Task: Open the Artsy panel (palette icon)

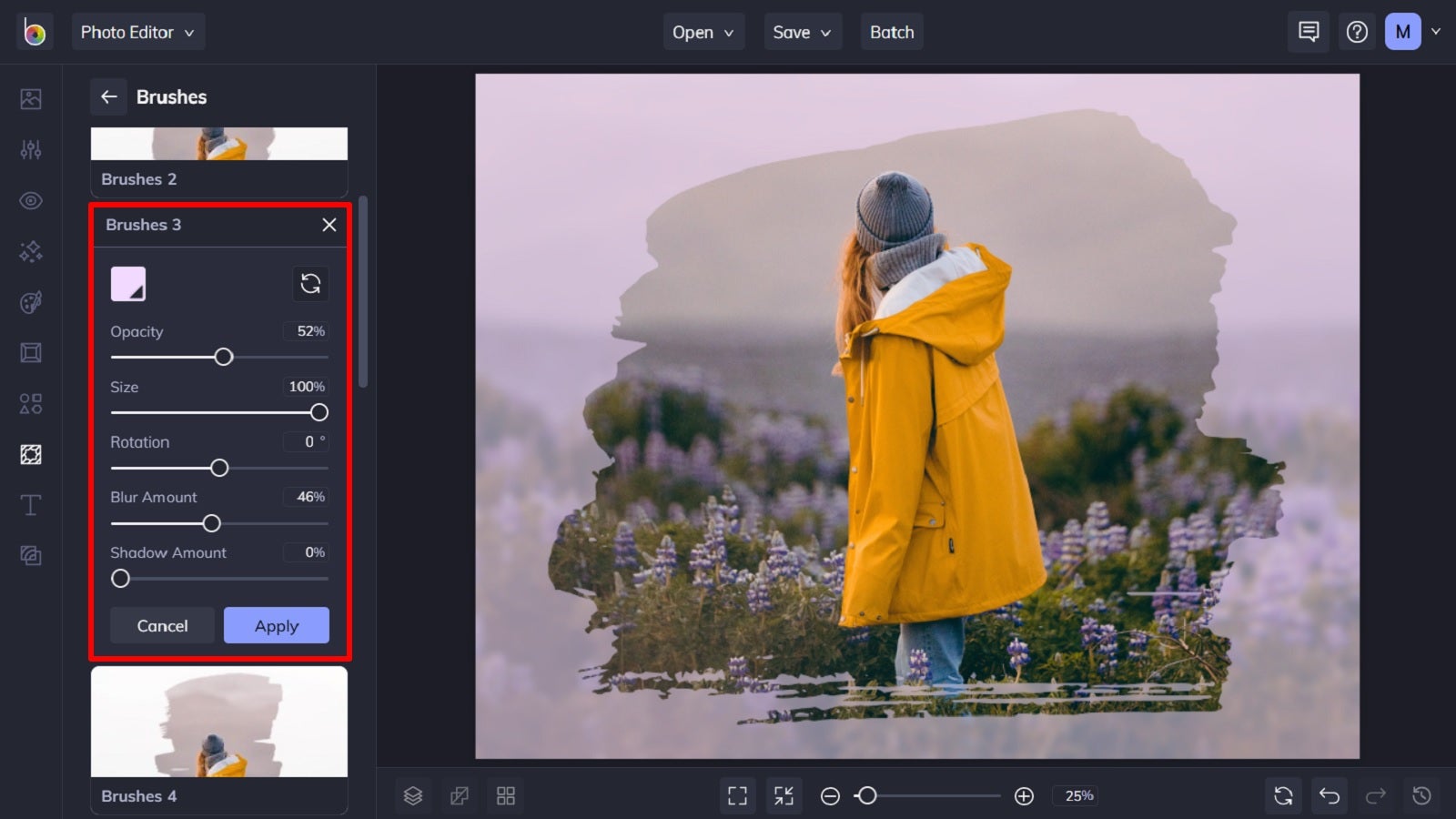Action: tap(30, 302)
